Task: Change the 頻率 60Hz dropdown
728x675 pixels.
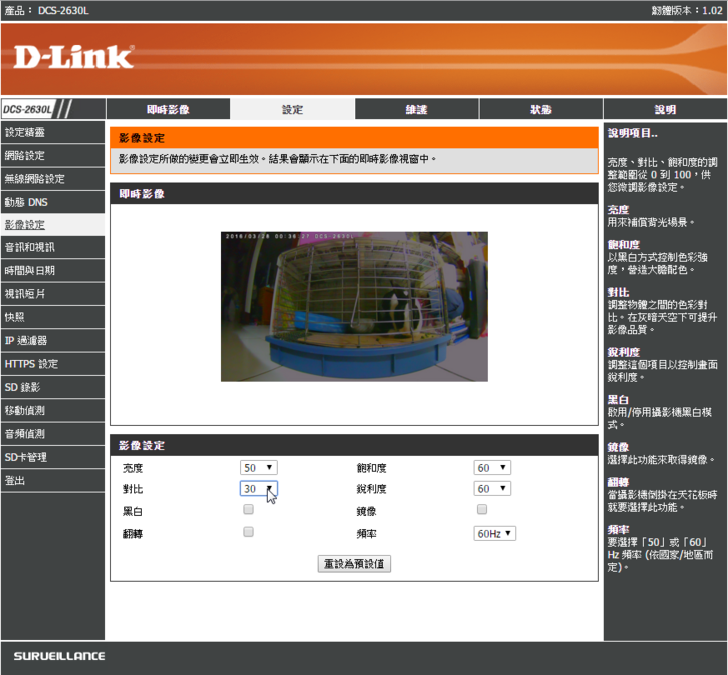Action: [x=495, y=533]
